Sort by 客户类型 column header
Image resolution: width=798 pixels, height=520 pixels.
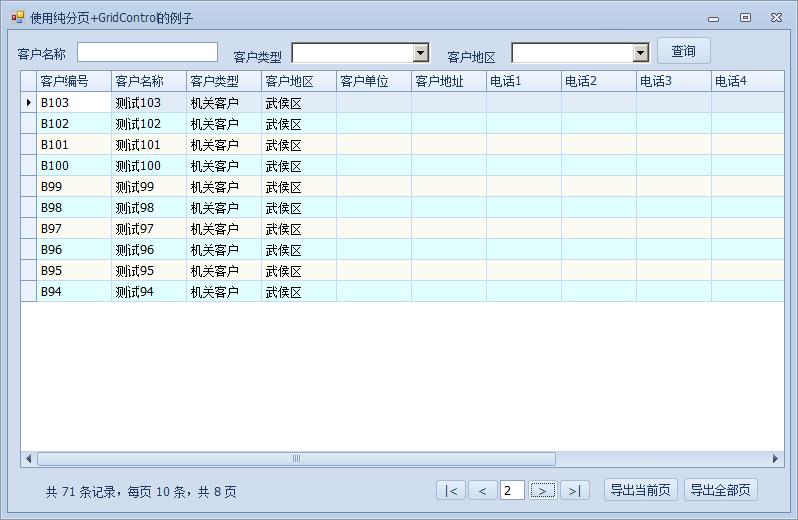224,81
